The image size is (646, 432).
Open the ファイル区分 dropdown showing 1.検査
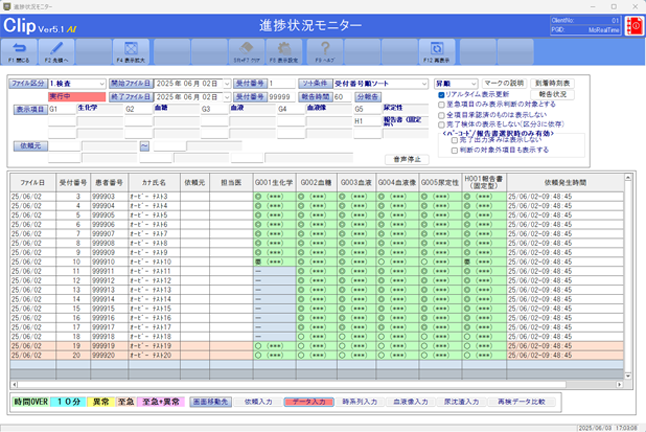[103, 83]
